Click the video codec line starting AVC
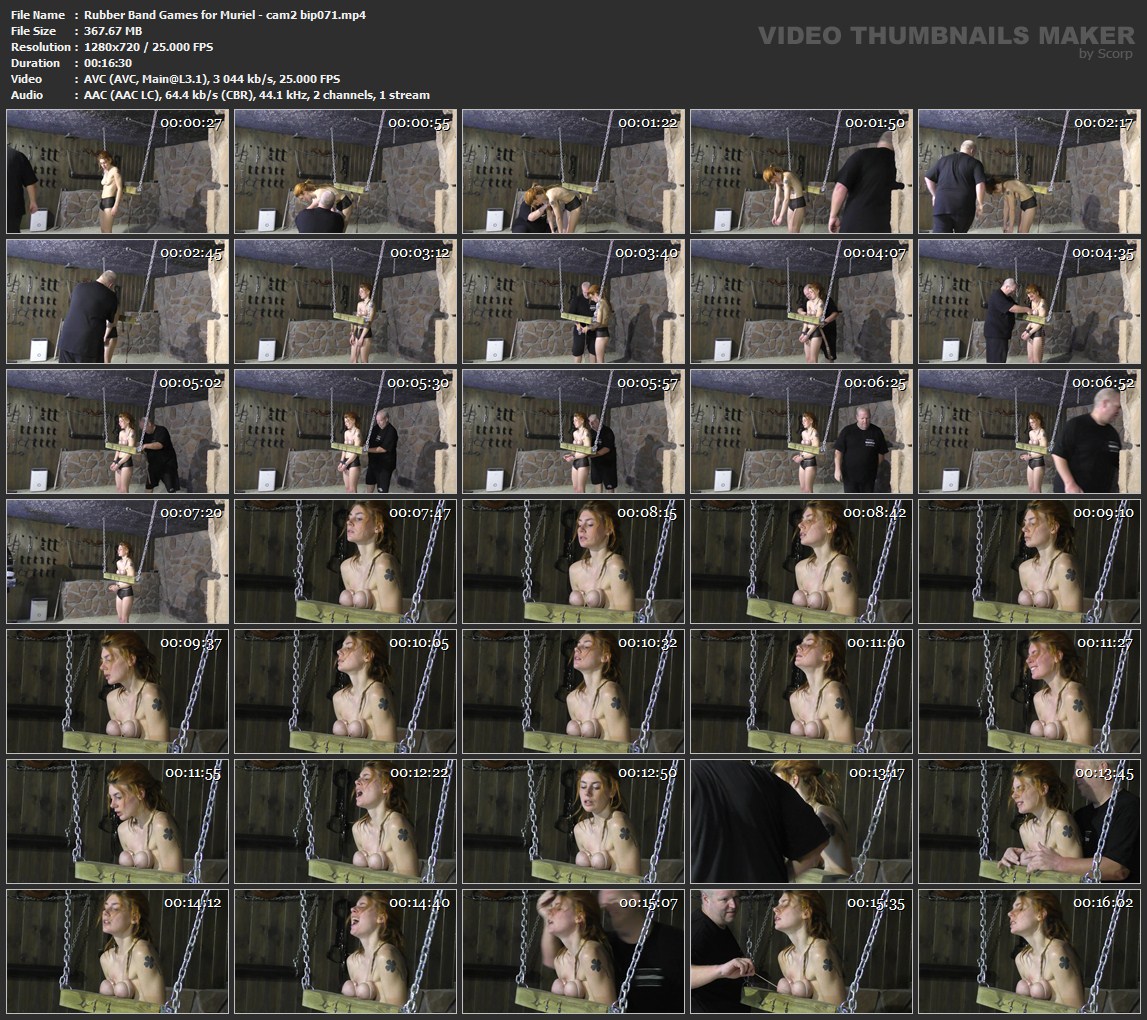The height and width of the screenshot is (1020, 1147). (211, 79)
